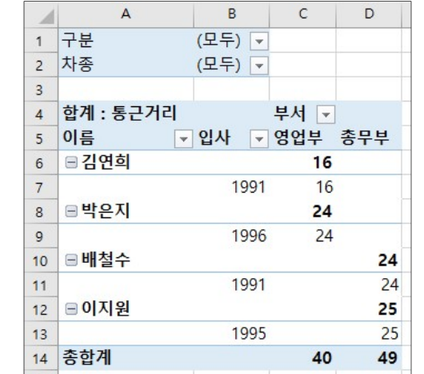Open the 구분 filter dropdown
This screenshot has width=424, height=374.
(259, 42)
